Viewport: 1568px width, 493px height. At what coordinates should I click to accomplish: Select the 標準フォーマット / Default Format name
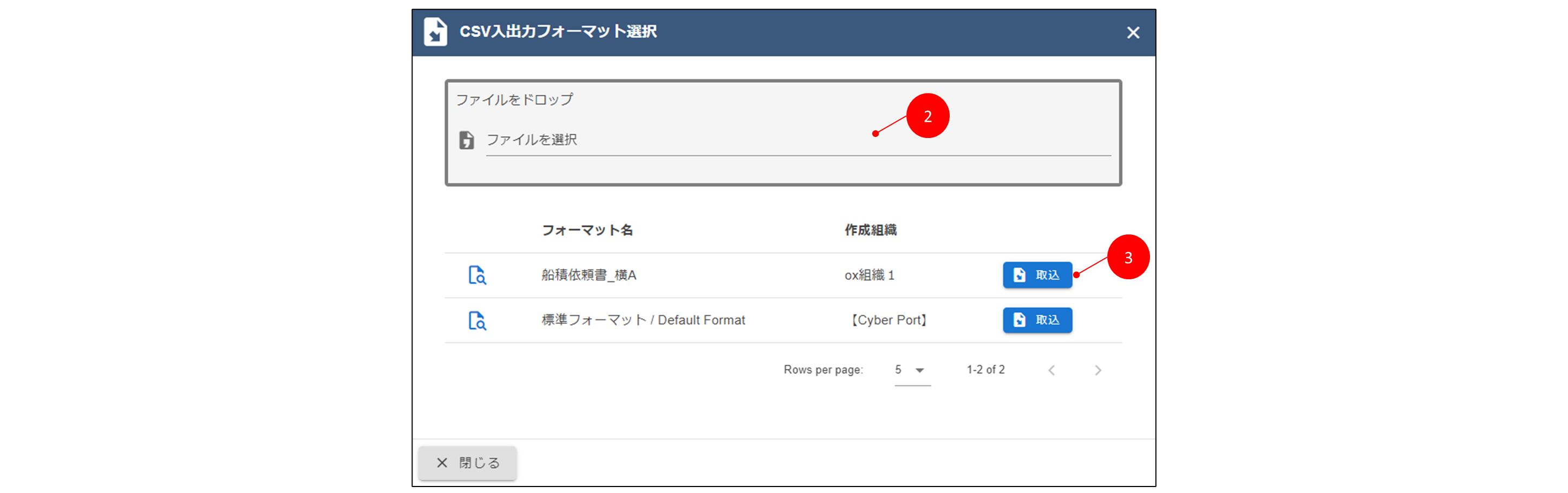click(x=643, y=320)
